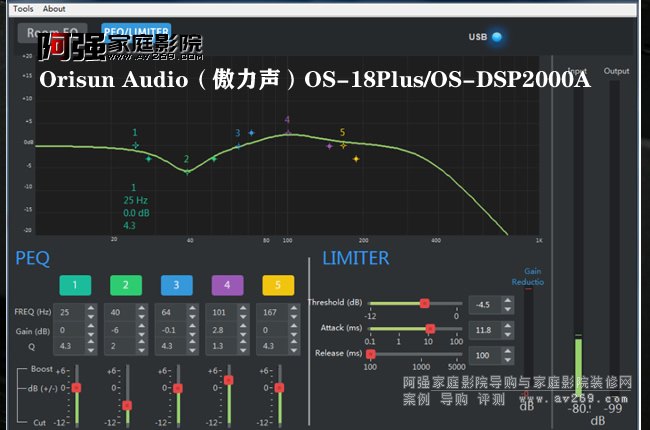650x430 pixels.
Task: Select EQ point 1 marker on graph
Action: pyautogui.click(x=137, y=145)
